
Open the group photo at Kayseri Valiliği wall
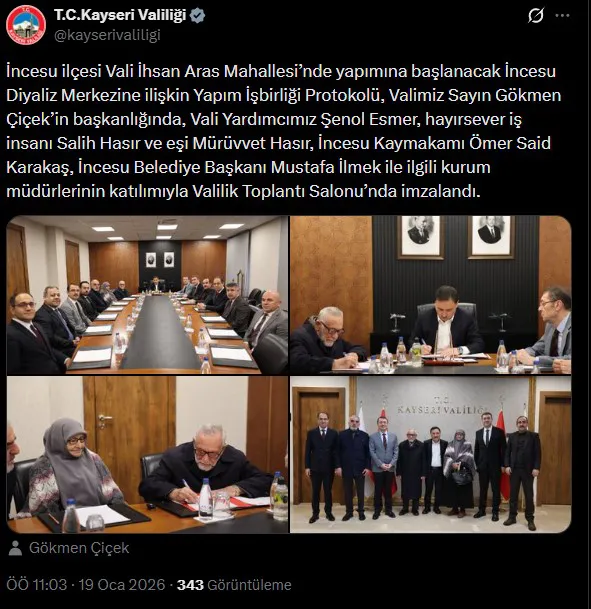[x=431, y=454]
